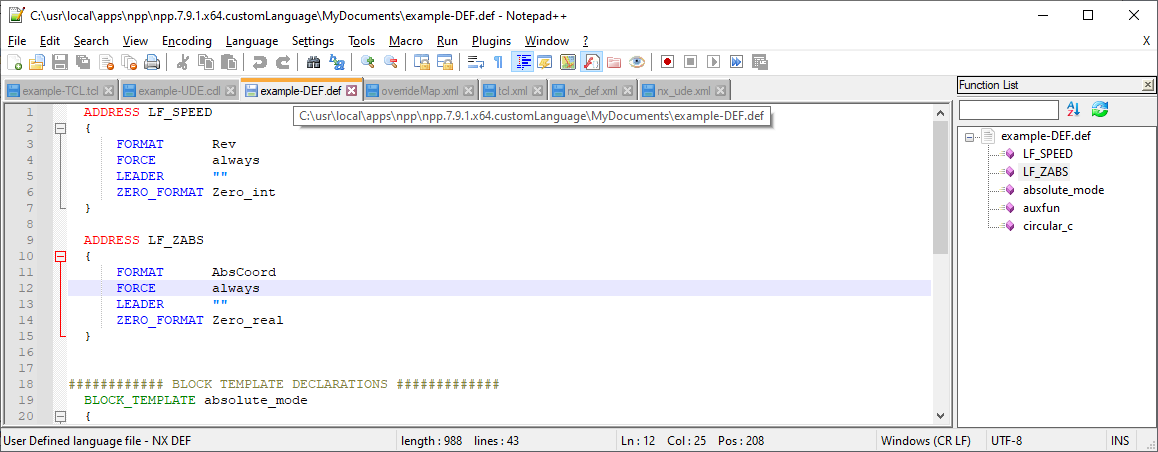Click the editor scrollbar down arrow

point(940,417)
